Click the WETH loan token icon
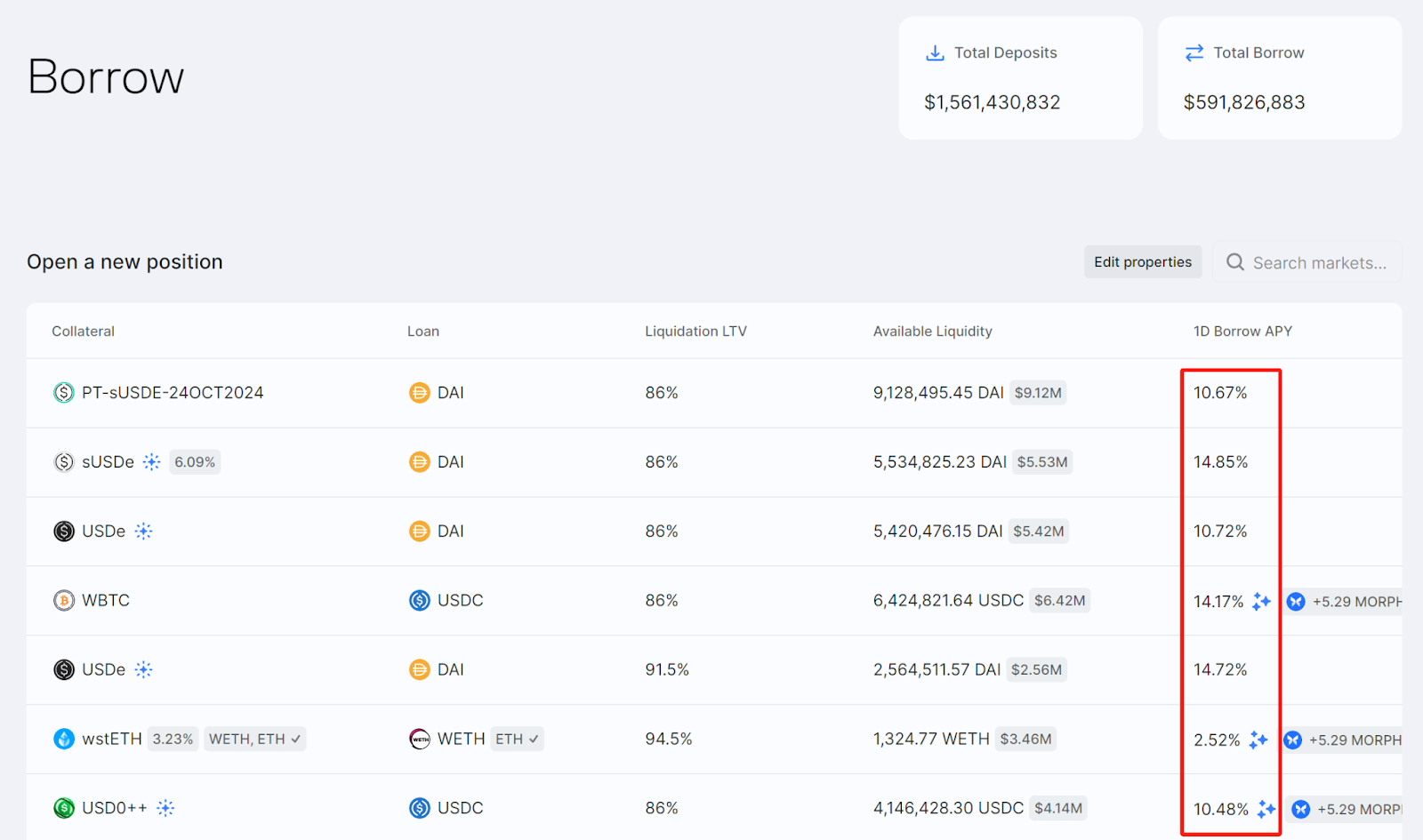 [419, 739]
